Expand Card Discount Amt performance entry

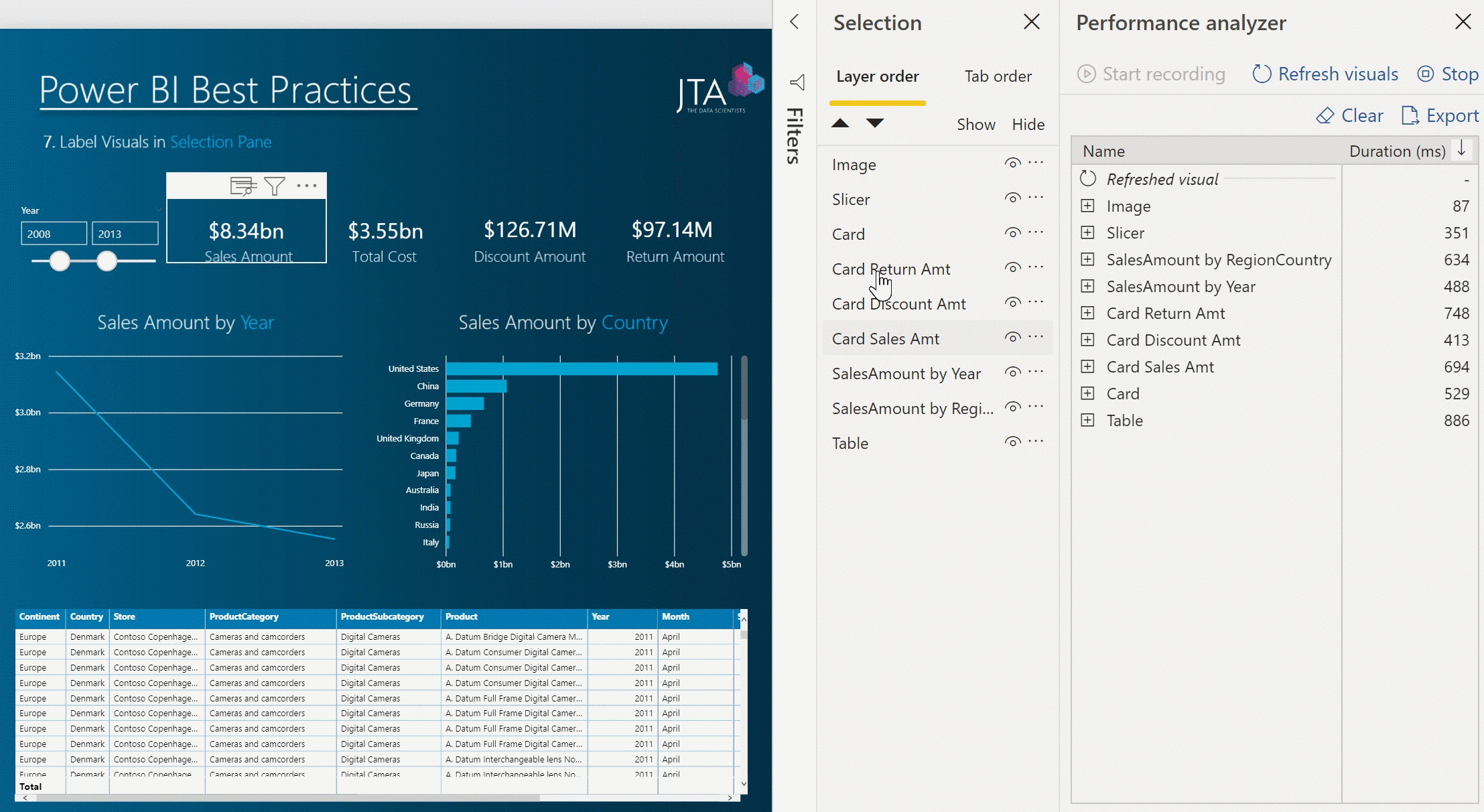1088,340
